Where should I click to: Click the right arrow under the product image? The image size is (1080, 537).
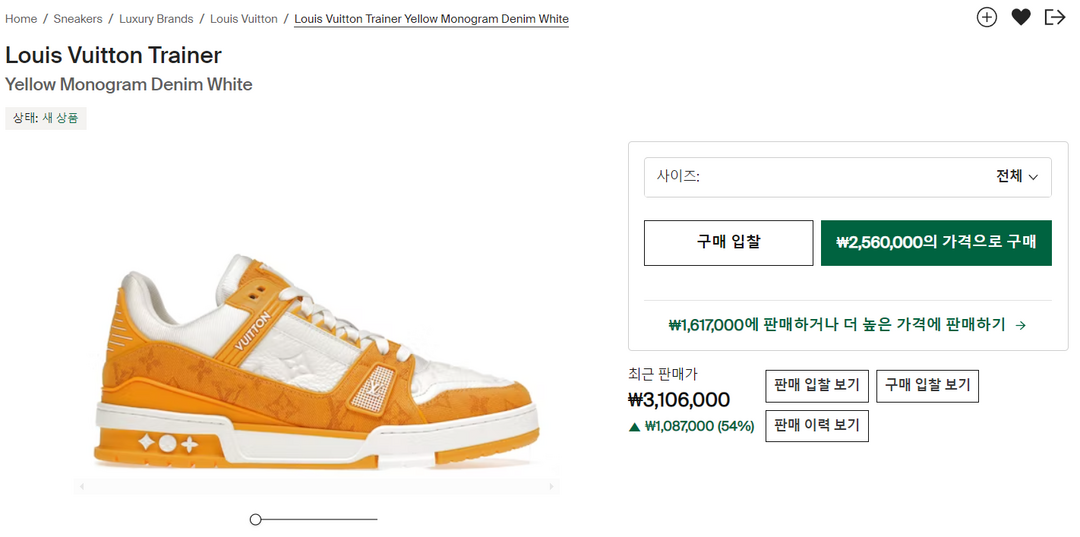point(551,487)
